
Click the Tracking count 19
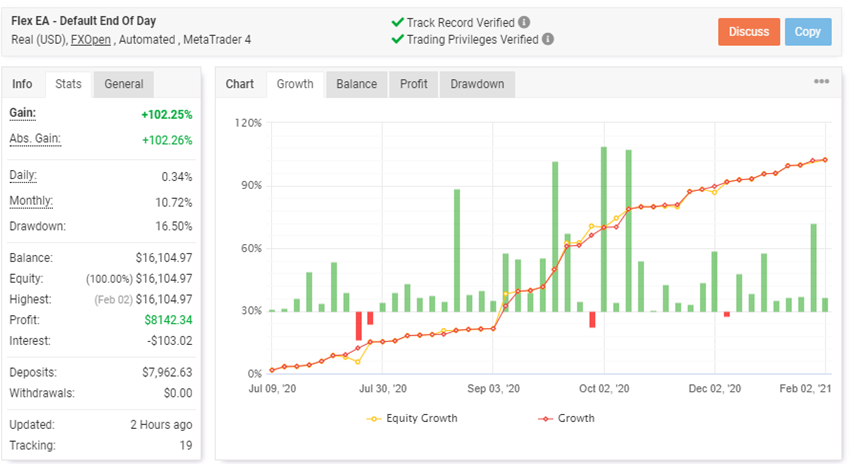coord(186,445)
